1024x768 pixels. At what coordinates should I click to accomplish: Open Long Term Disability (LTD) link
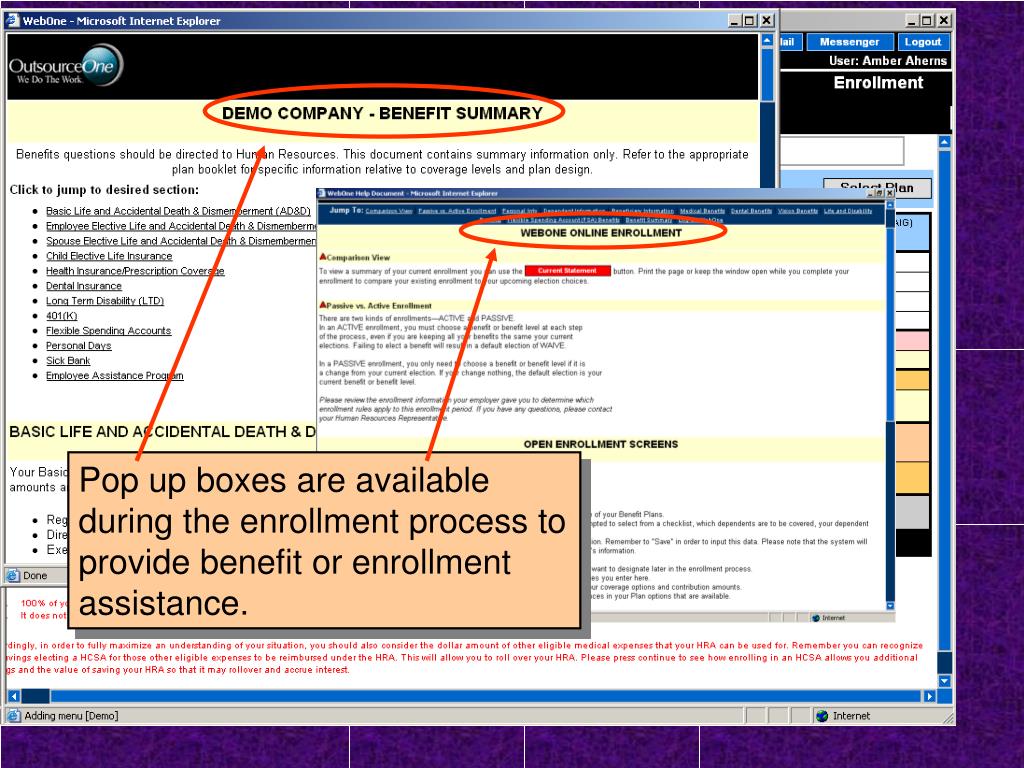(x=104, y=301)
